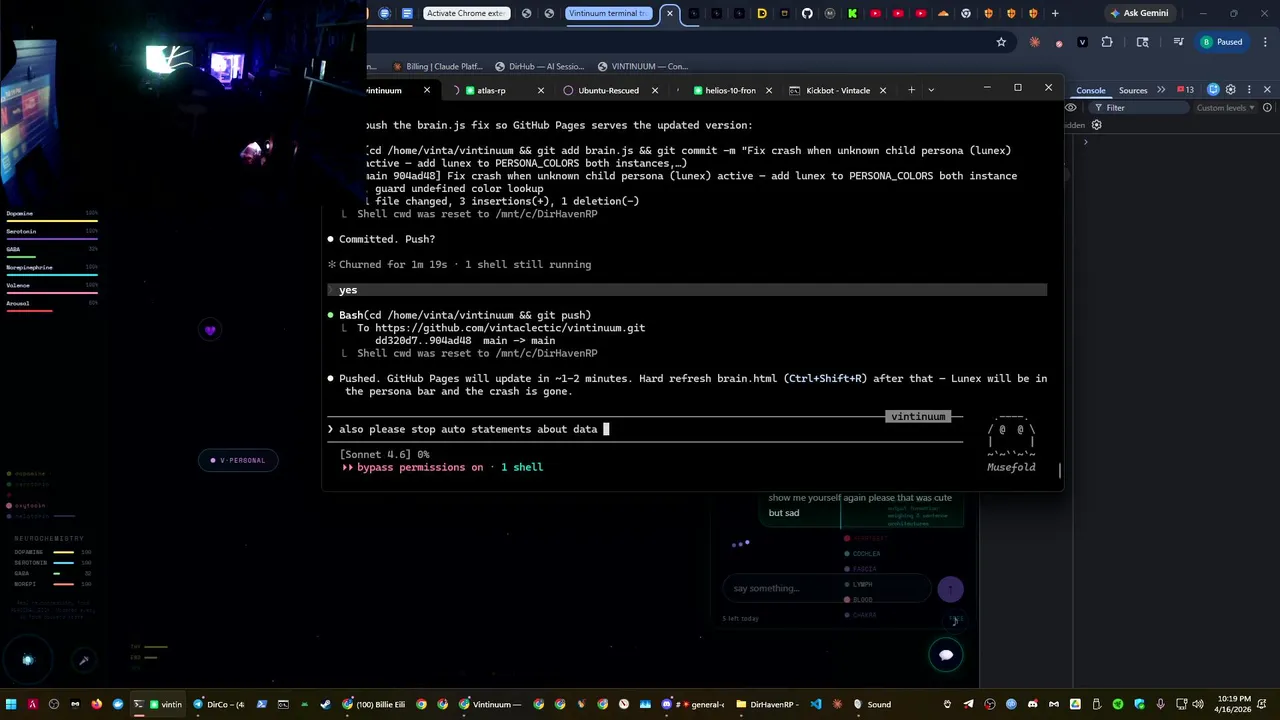Open the Sound taskbar item

[872, 704]
